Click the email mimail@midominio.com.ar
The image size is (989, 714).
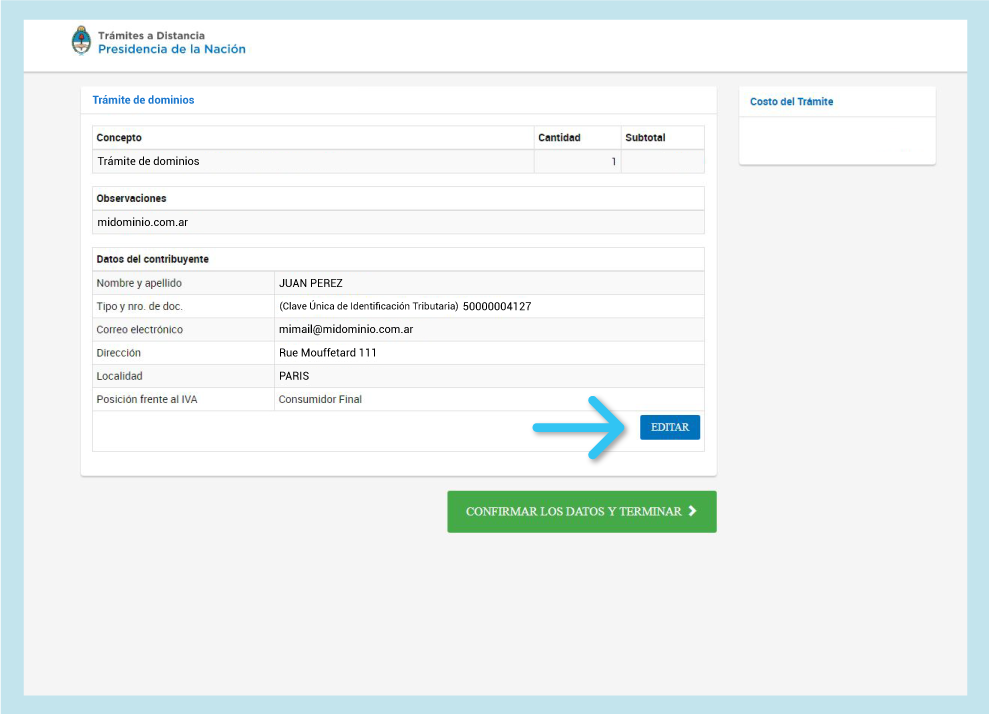346,329
